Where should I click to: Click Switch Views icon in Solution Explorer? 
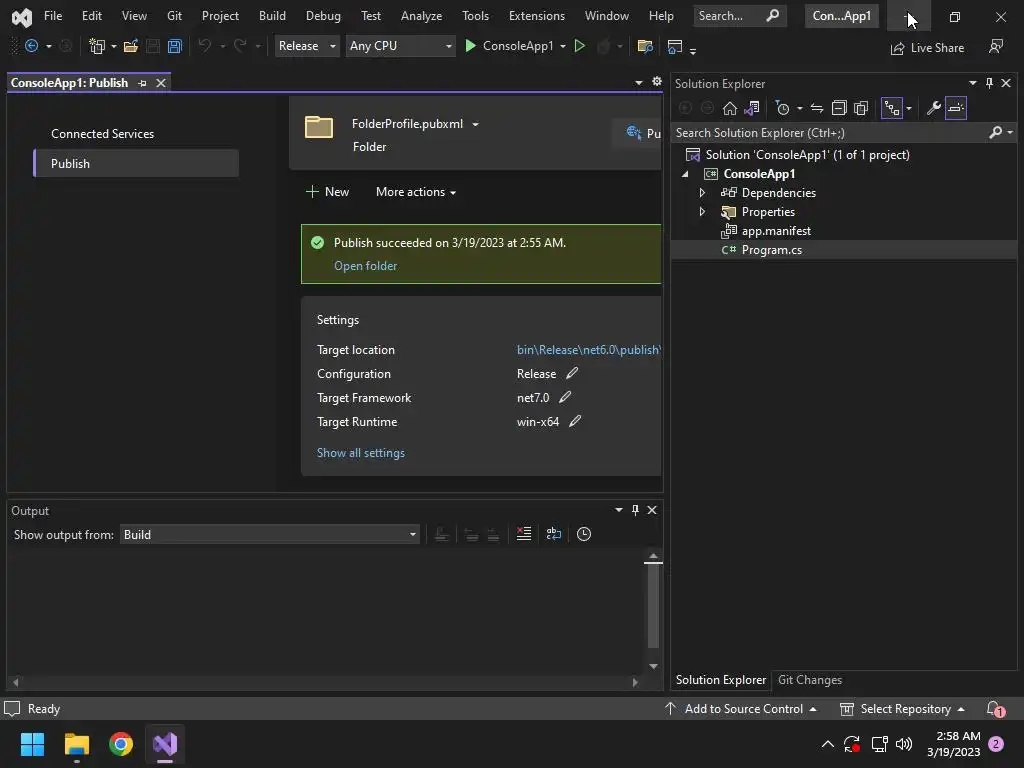coord(752,108)
